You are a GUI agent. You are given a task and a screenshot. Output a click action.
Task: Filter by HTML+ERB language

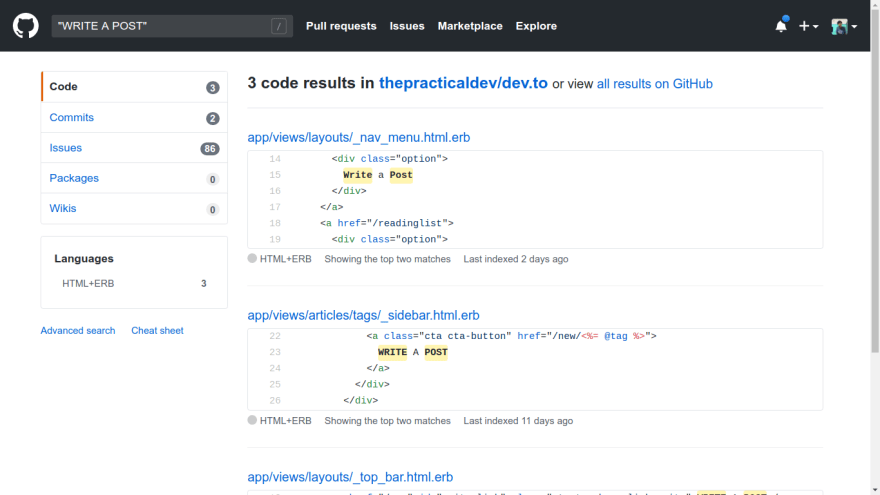click(134, 283)
